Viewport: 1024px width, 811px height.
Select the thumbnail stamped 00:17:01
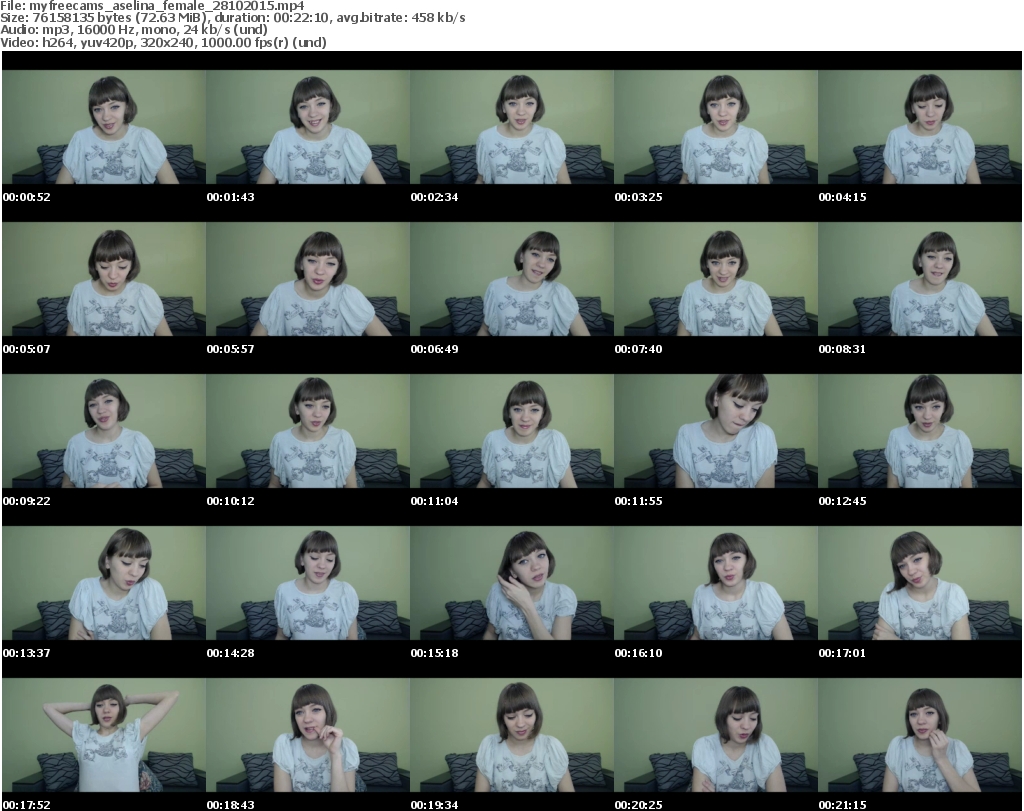[x=920, y=584]
